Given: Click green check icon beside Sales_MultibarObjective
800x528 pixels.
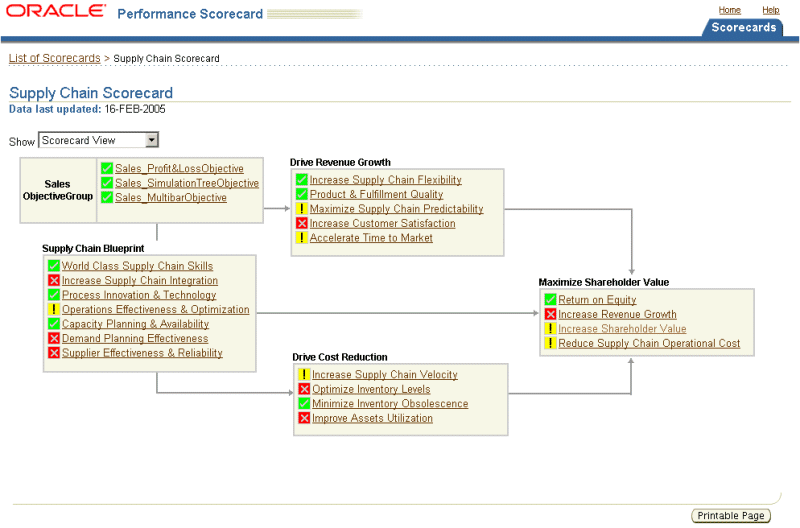Looking at the screenshot, I should [x=107, y=197].
